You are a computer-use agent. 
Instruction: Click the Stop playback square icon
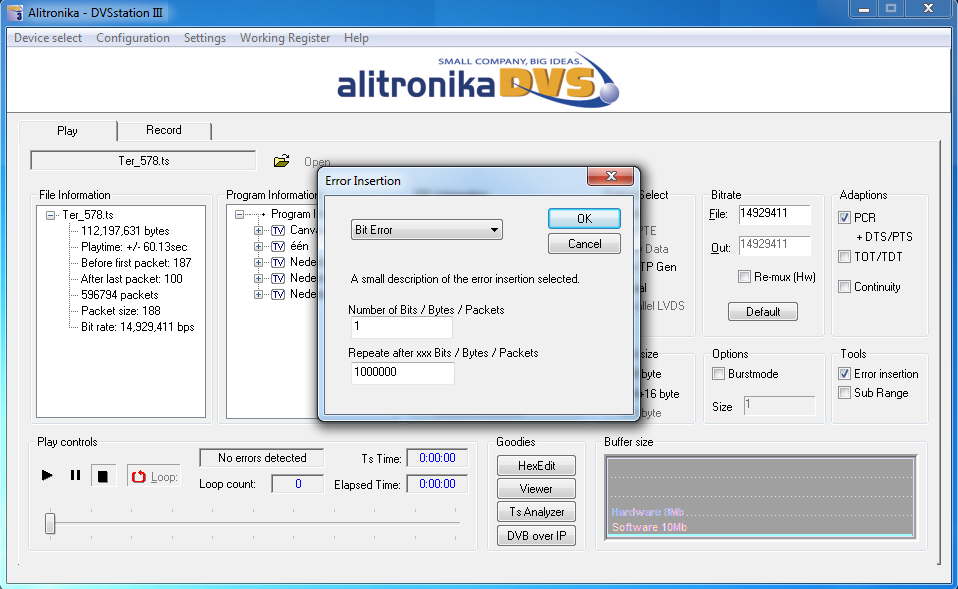102,476
